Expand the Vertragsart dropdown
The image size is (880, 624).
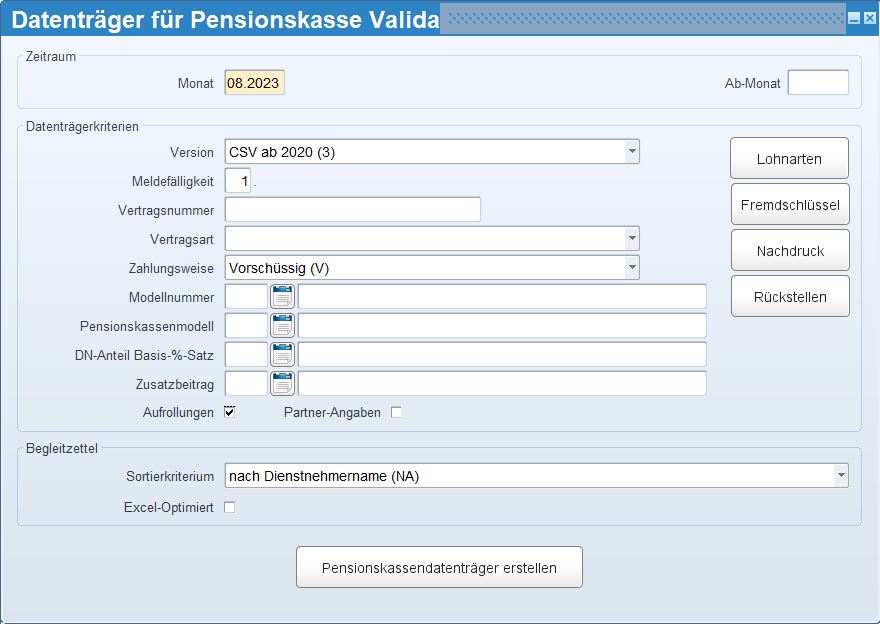tap(632, 238)
